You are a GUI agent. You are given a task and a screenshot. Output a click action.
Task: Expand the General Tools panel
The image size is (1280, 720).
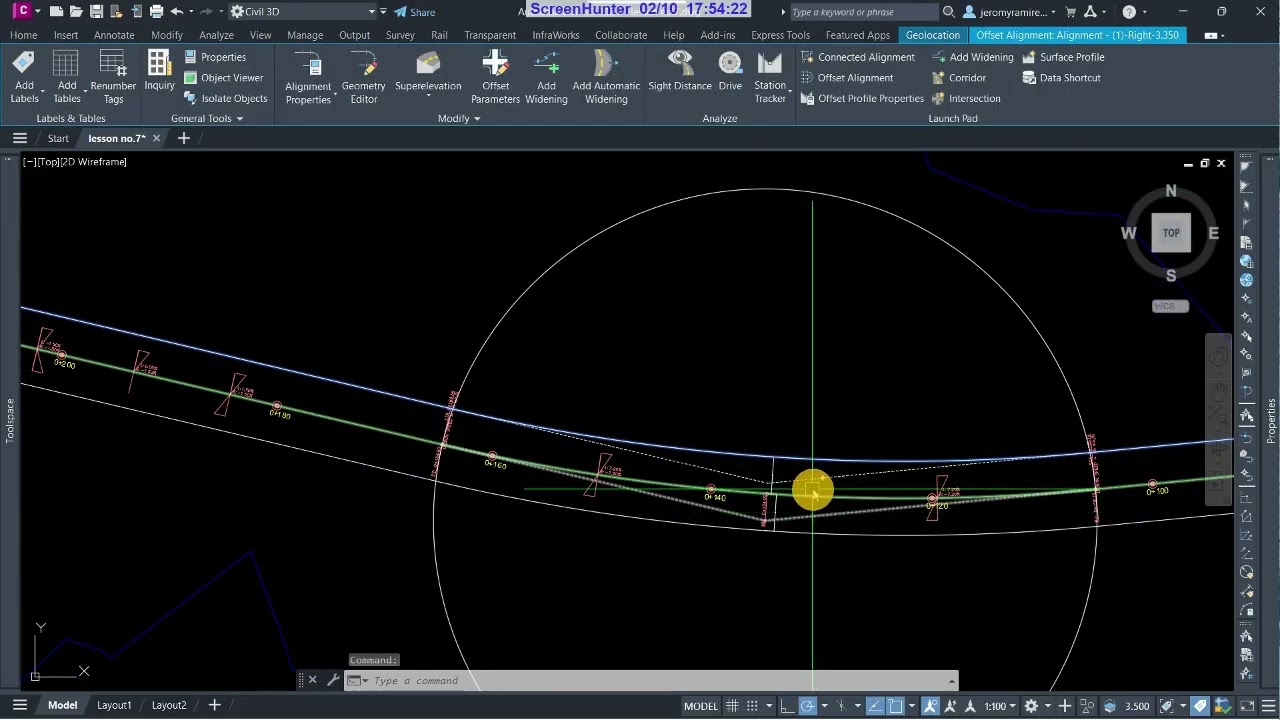pyautogui.click(x=207, y=118)
